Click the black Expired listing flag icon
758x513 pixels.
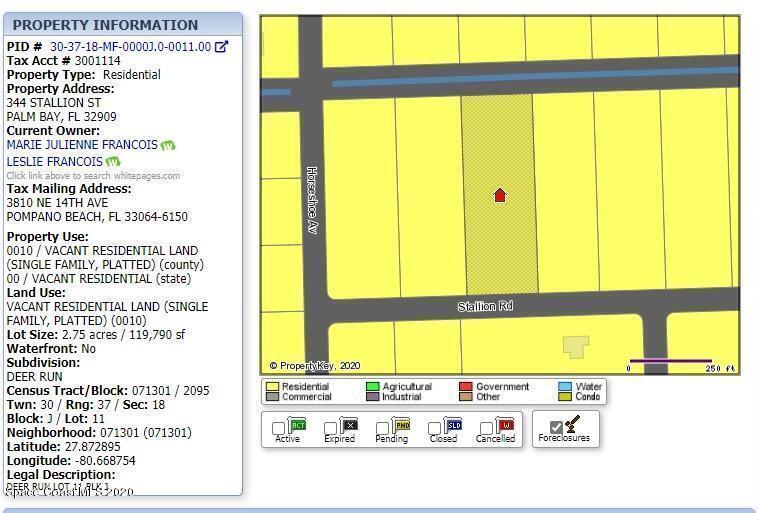point(348,425)
